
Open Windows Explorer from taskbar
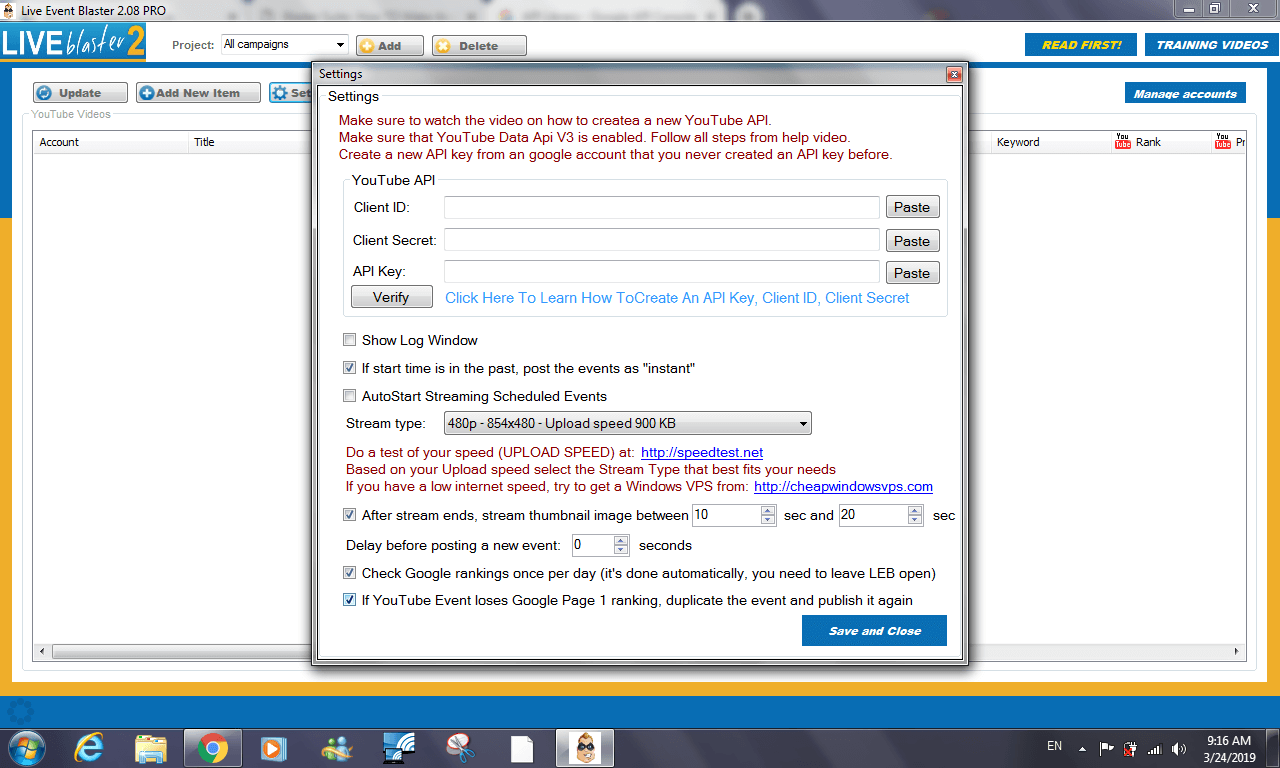point(151,748)
